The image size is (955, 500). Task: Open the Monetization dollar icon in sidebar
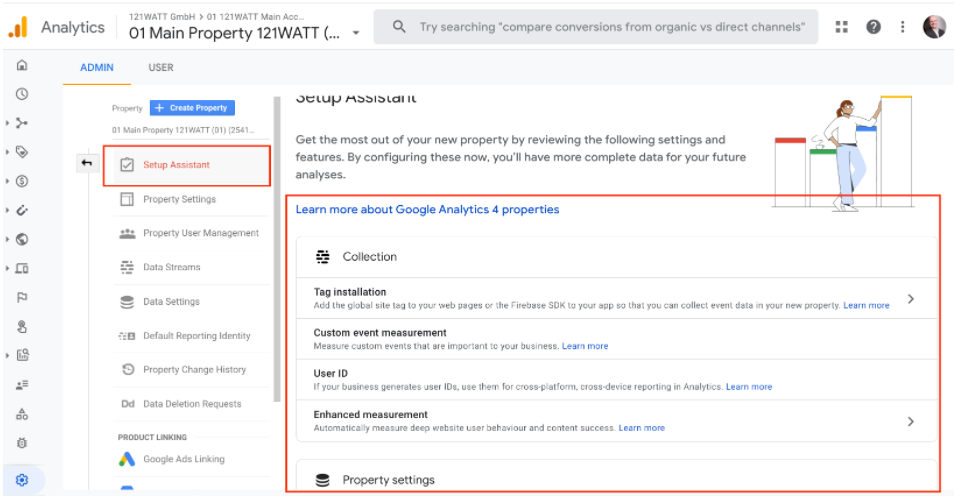22,181
